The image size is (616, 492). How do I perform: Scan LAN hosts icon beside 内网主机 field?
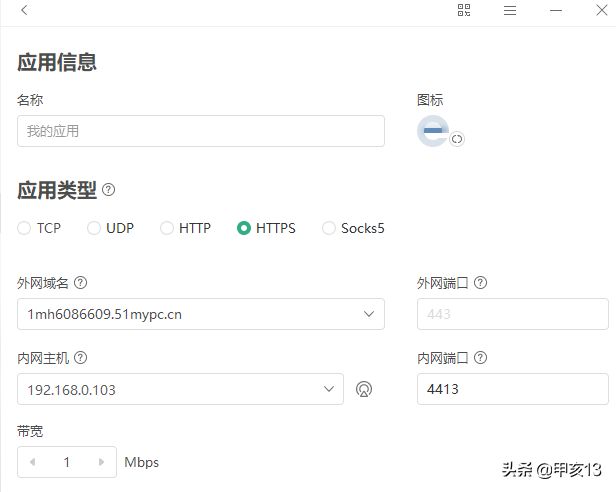pos(364,389)
